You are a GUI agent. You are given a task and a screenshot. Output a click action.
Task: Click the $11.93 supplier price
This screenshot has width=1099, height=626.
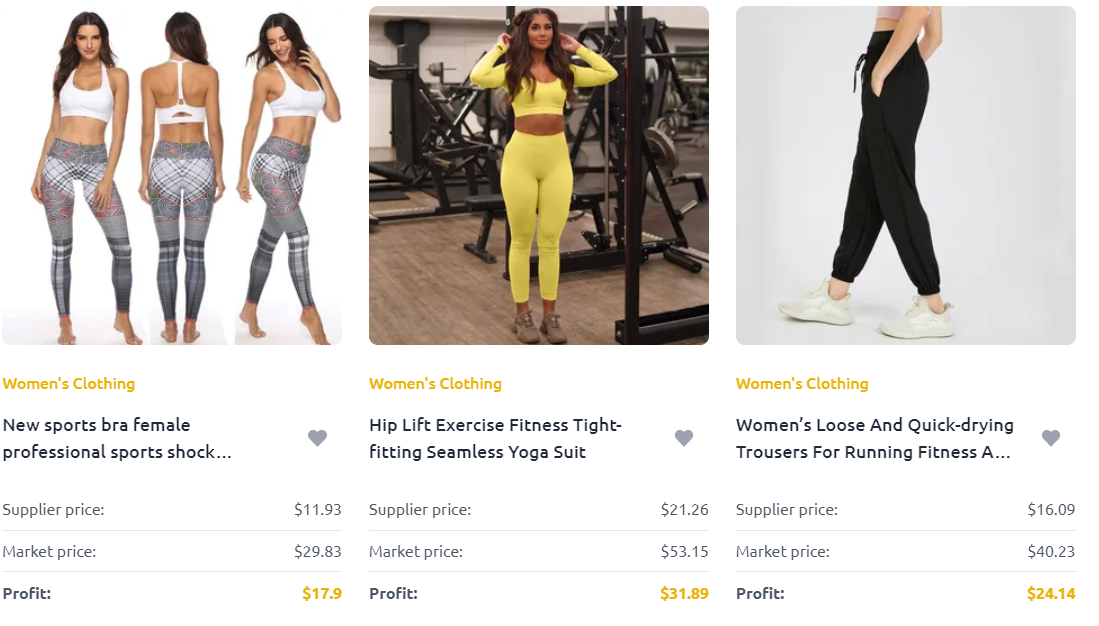(x=318, y=510)
